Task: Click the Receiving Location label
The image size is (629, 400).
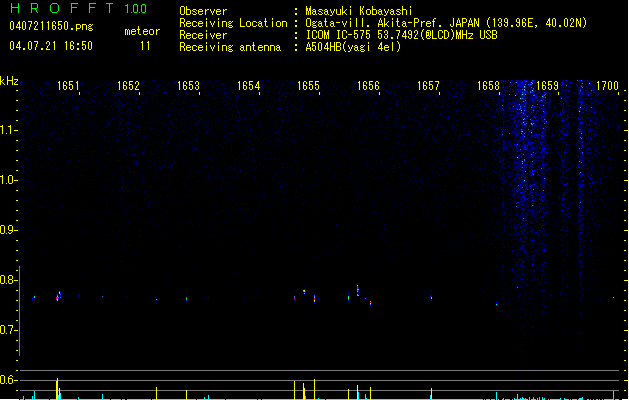Action: (x=233, y=23)
